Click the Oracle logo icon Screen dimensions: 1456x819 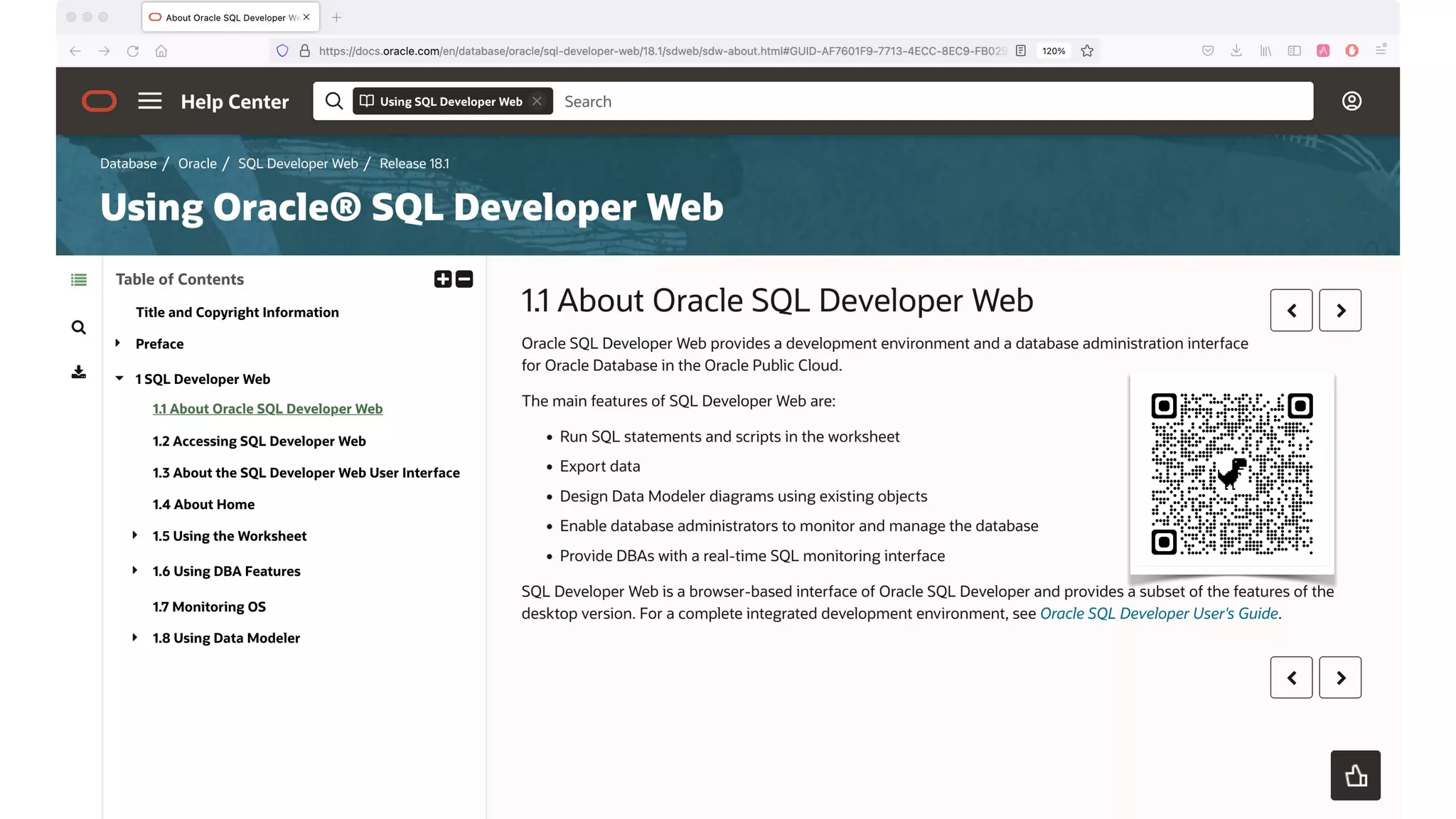(x=99, y=101)
